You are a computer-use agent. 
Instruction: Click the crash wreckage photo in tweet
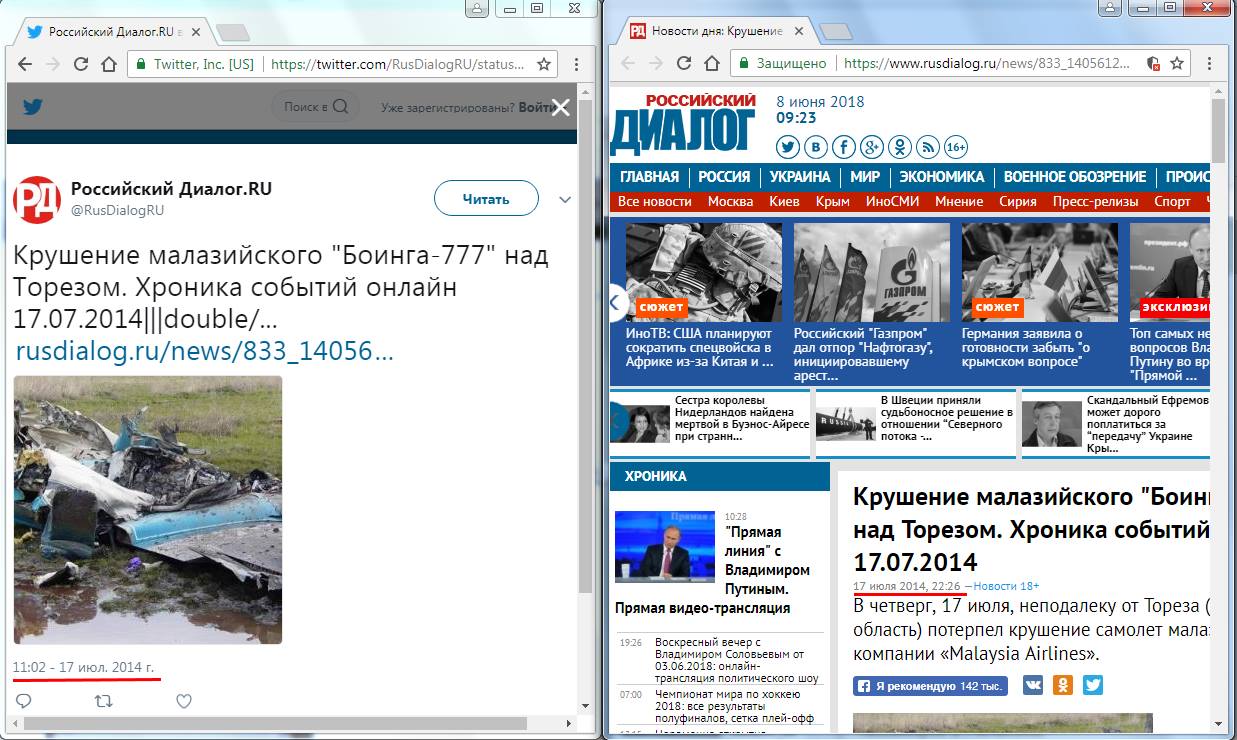[148, 510]
